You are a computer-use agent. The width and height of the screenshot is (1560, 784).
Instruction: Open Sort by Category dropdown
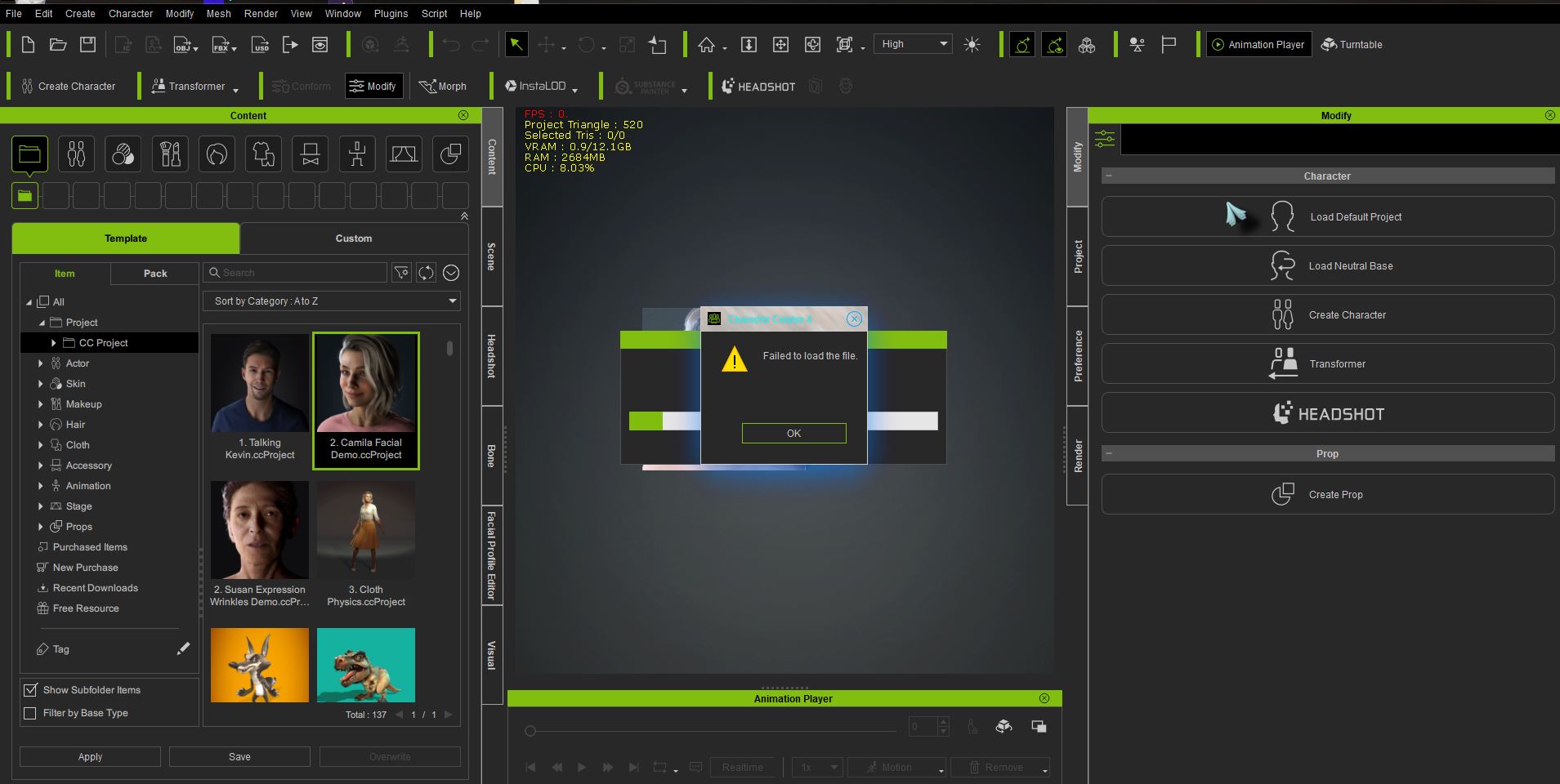pyautogui.click(x=332, y=301)
